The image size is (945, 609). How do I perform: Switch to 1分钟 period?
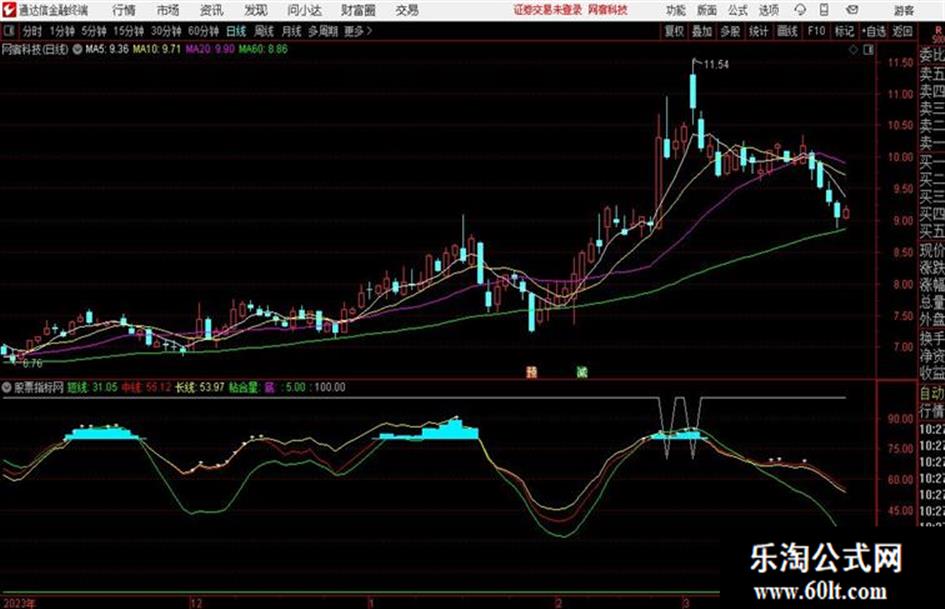62,31
